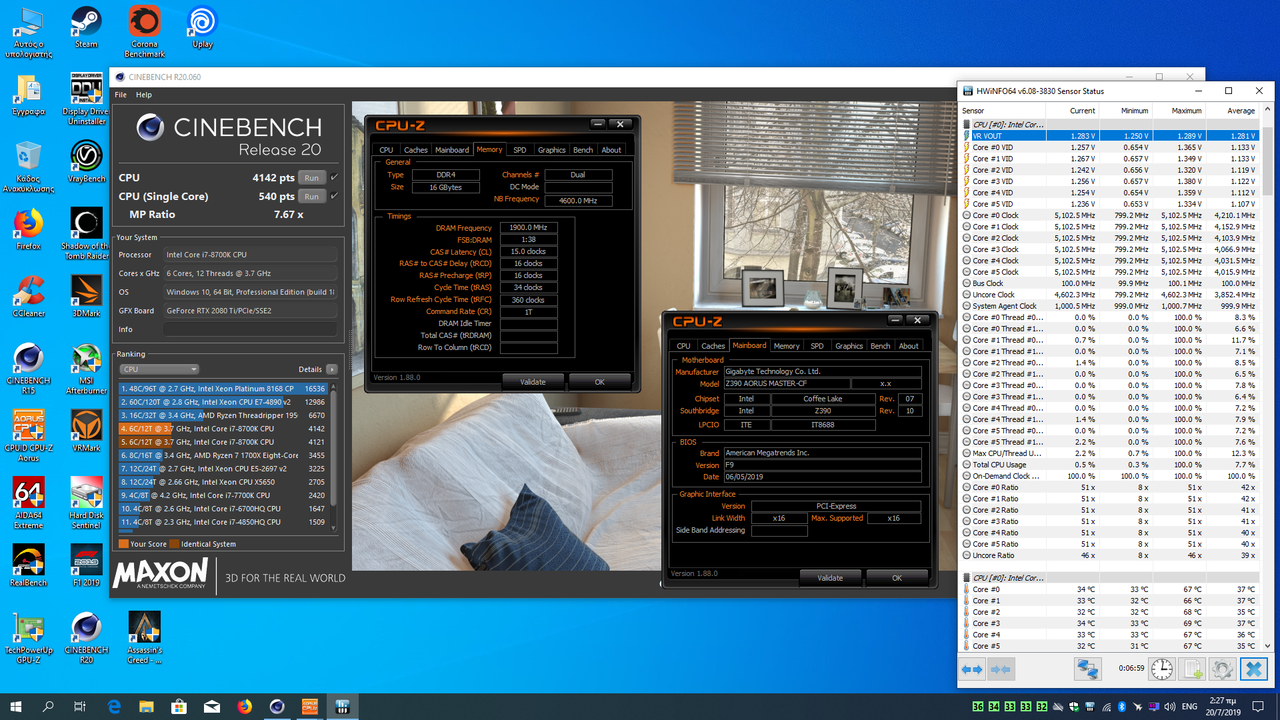The width and height of the screenshot is (1280, 720).
Task: Open the Steam desktop shortcut
Action: tap(86, 27)
